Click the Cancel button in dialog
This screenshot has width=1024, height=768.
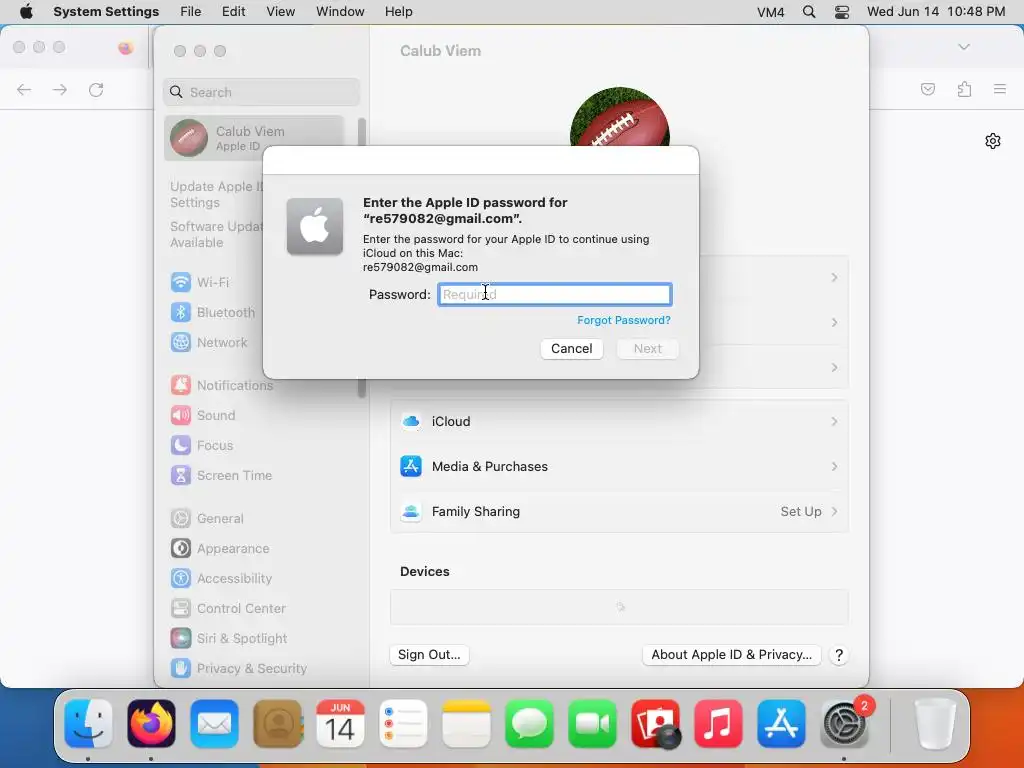click(x=571, y=349)
